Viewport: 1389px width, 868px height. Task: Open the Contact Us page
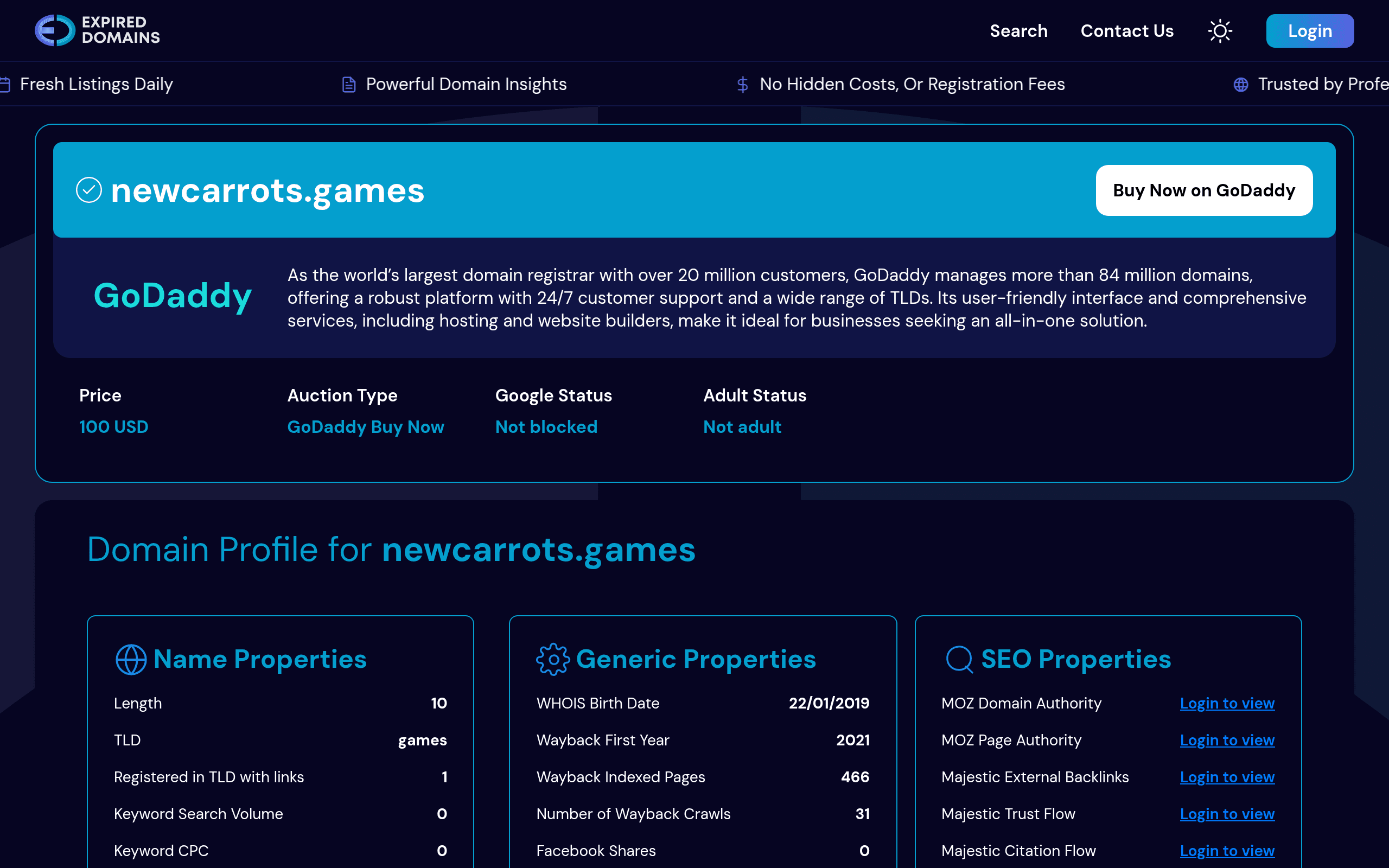coord(1127,30)
